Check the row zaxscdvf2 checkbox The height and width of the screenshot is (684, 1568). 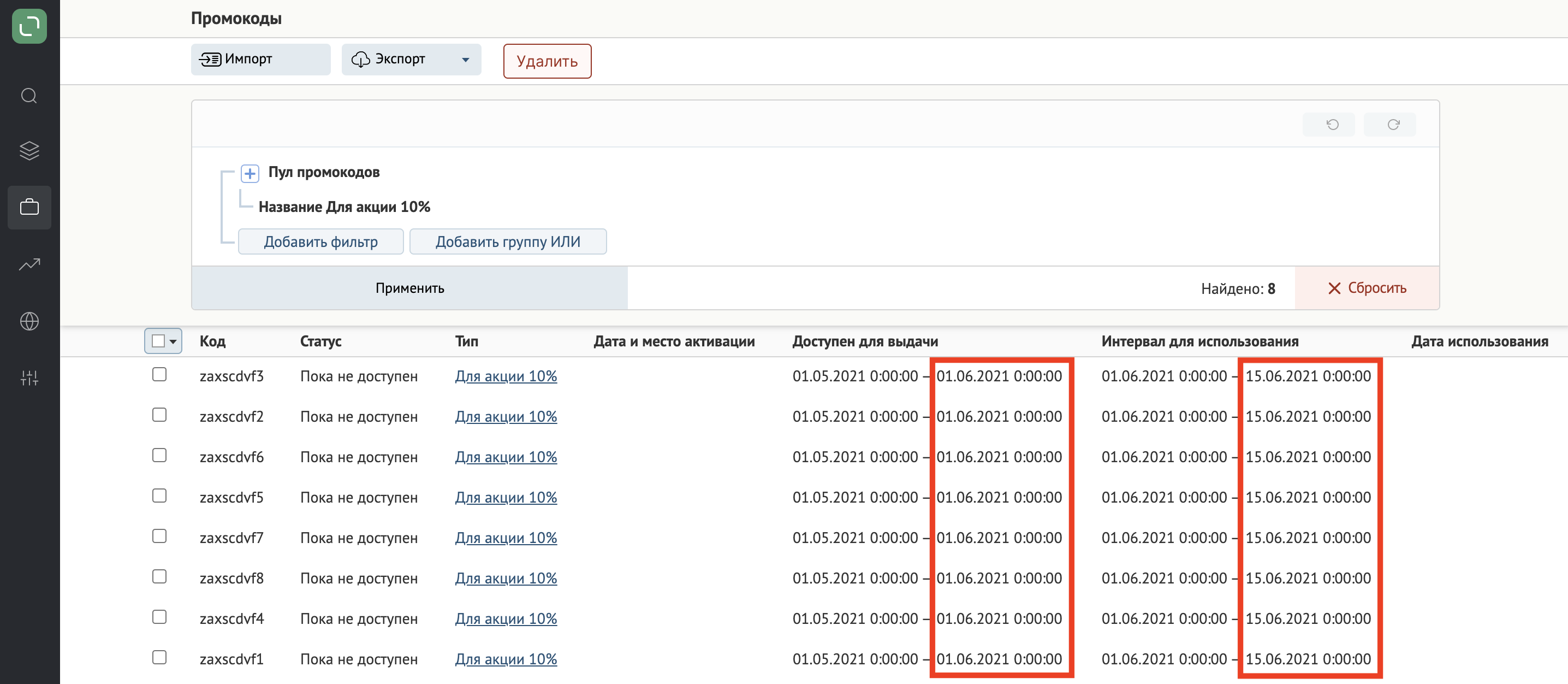pos(159,415)
